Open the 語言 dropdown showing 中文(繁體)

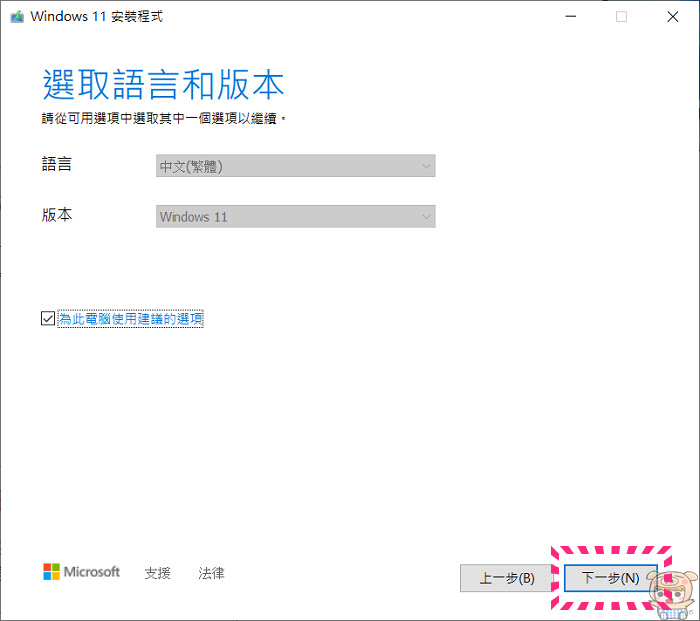[296, 166]
